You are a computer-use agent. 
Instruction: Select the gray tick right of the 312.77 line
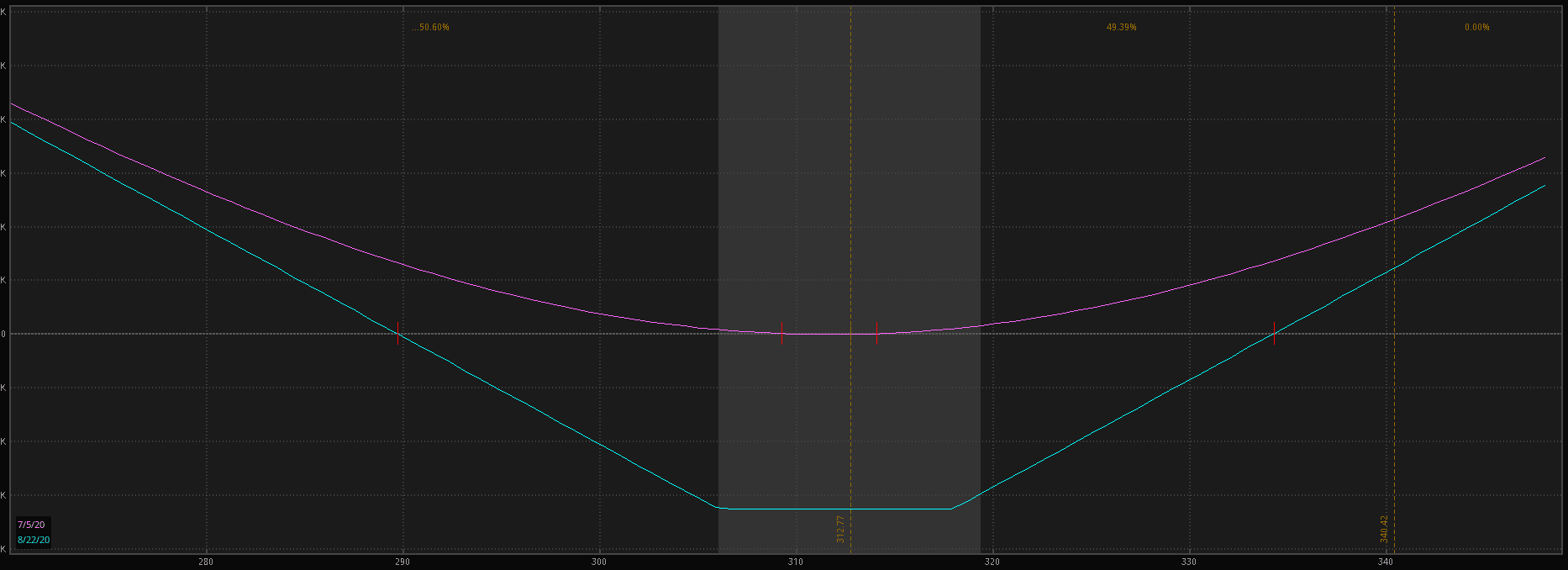tap(876, 334)
